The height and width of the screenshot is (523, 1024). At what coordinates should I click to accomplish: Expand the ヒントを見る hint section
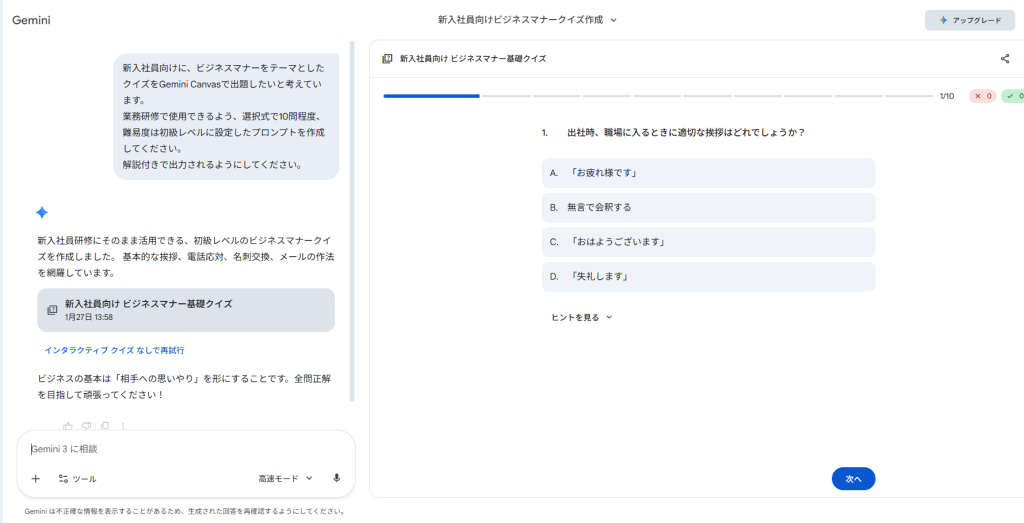point(581,318)
